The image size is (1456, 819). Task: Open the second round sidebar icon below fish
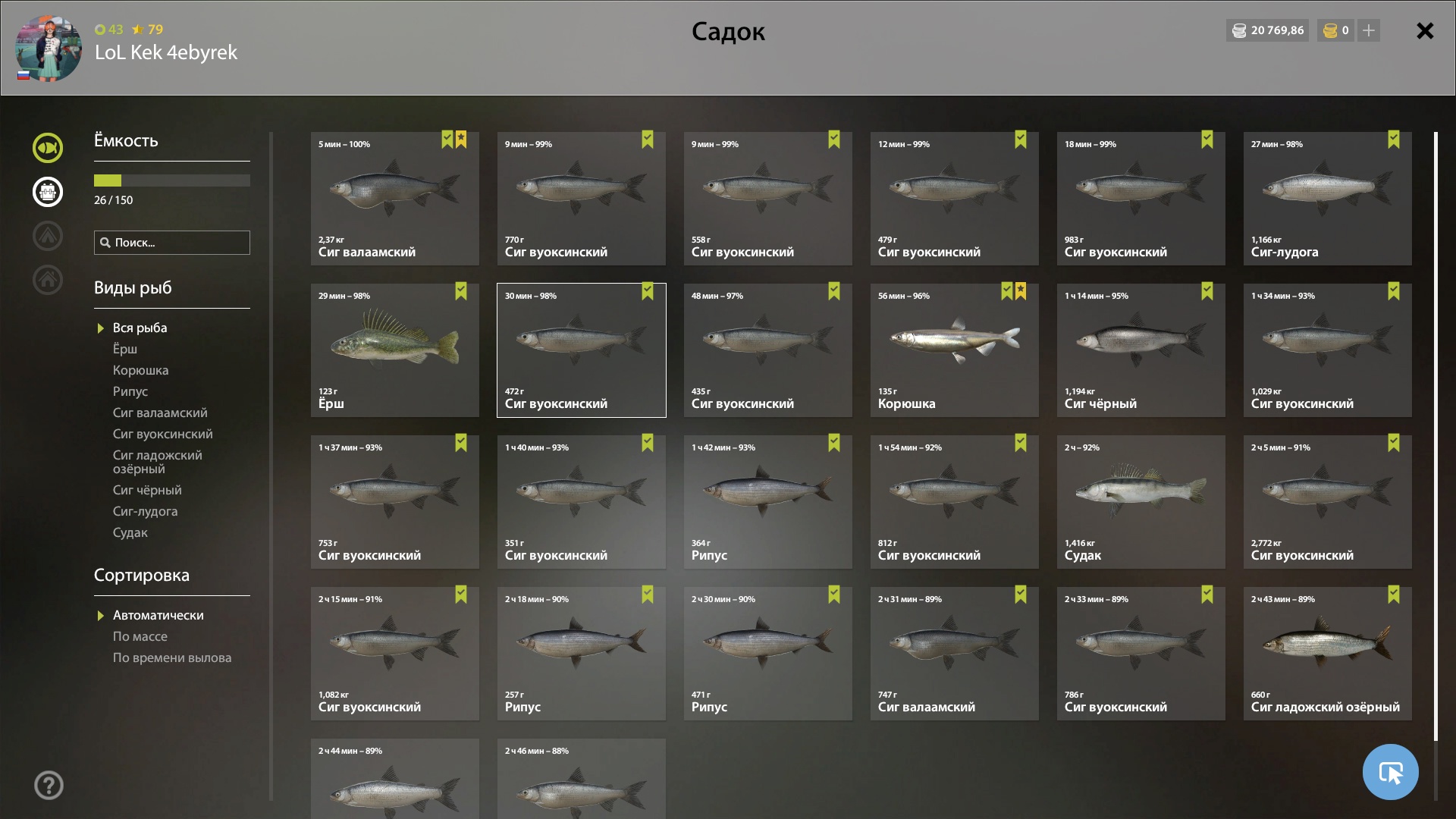48,192
